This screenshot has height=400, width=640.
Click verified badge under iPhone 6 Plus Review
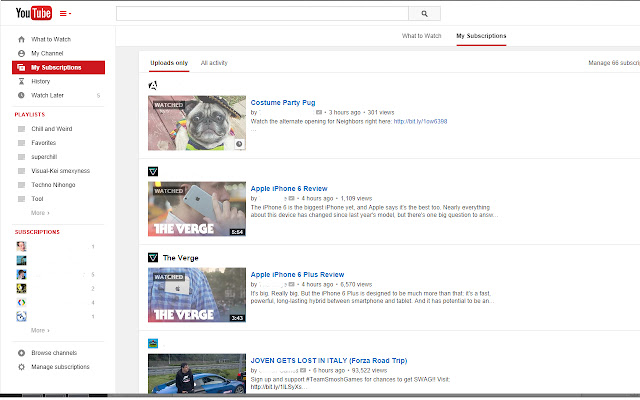(291, 284)
